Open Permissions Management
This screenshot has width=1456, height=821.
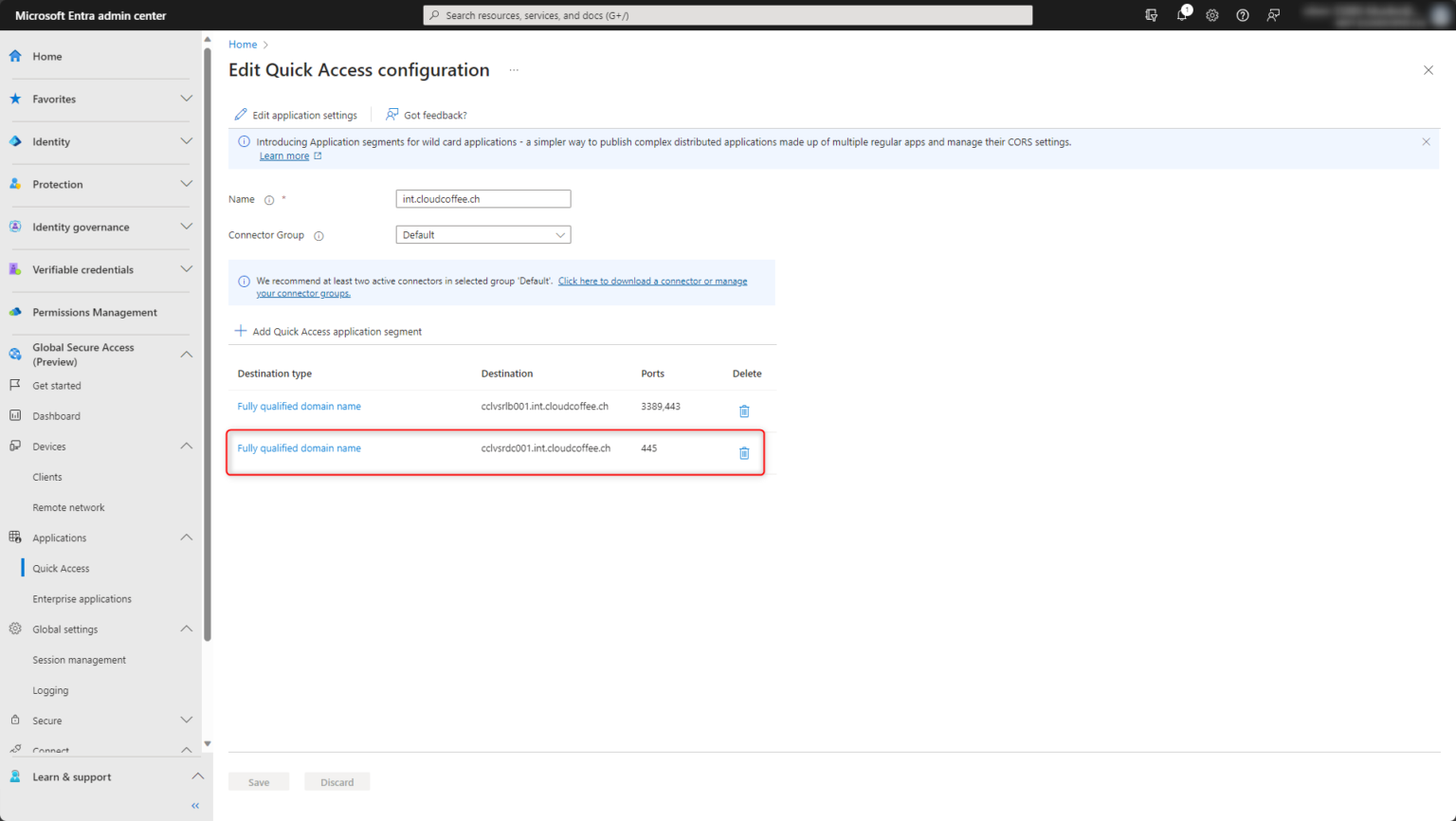point(94,312)
